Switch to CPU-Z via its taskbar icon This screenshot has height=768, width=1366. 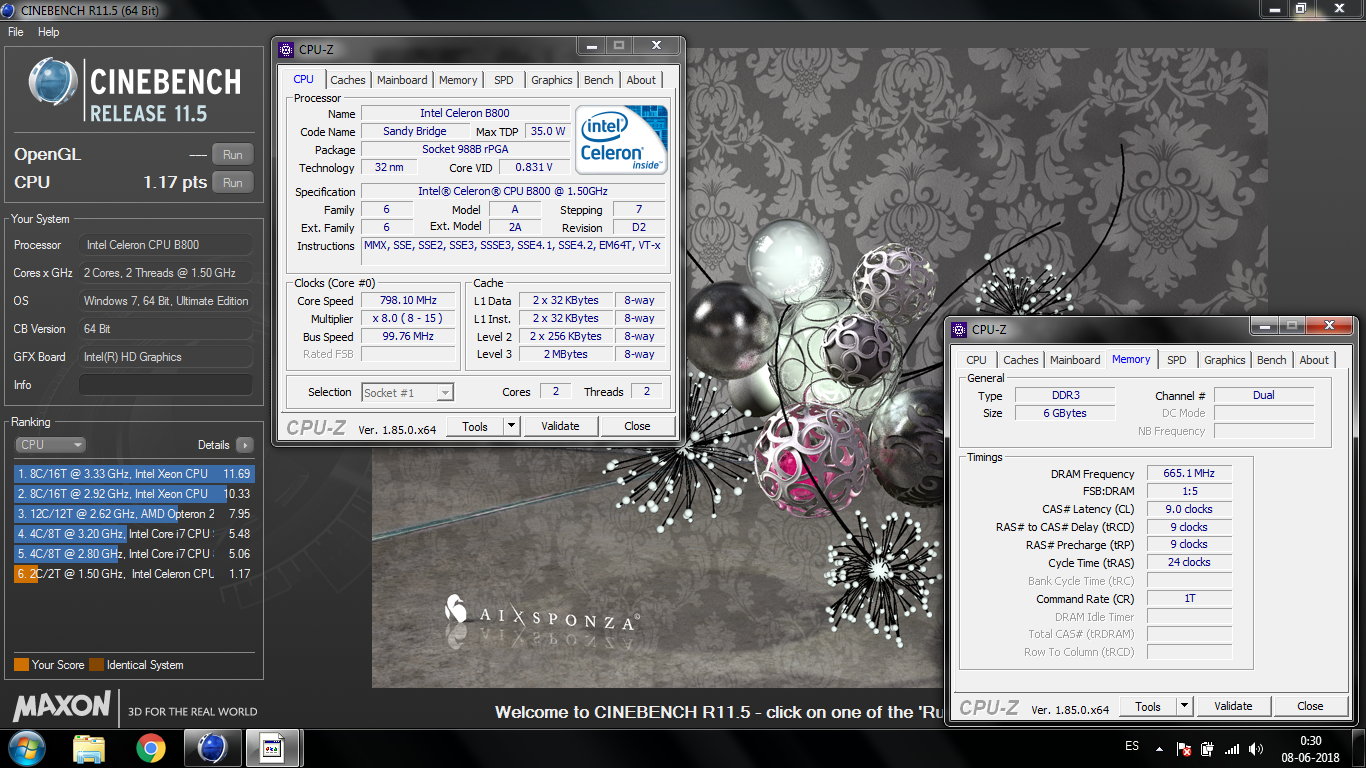(x=272, y=748)
